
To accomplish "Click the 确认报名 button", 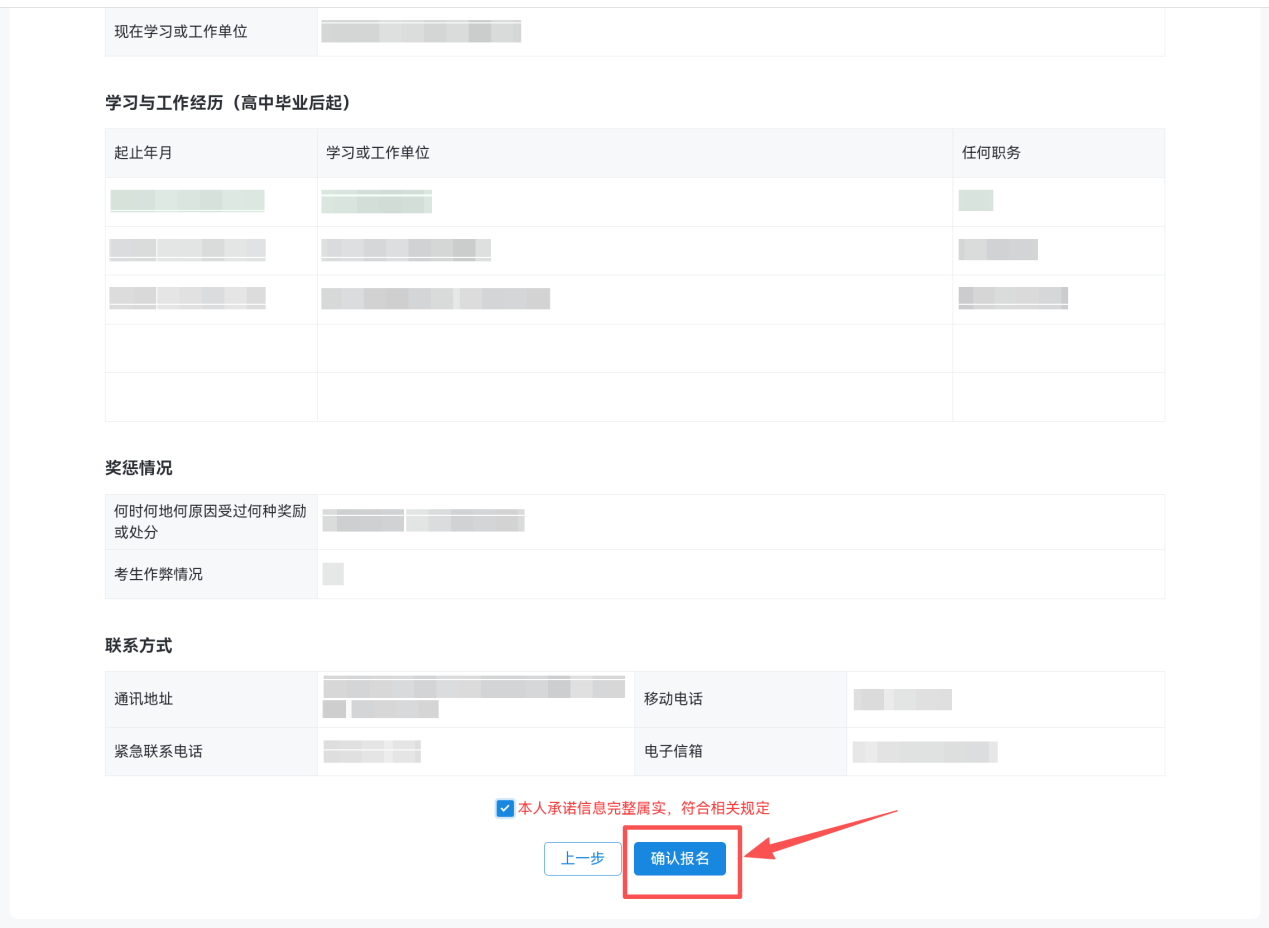I will [680, 859].
